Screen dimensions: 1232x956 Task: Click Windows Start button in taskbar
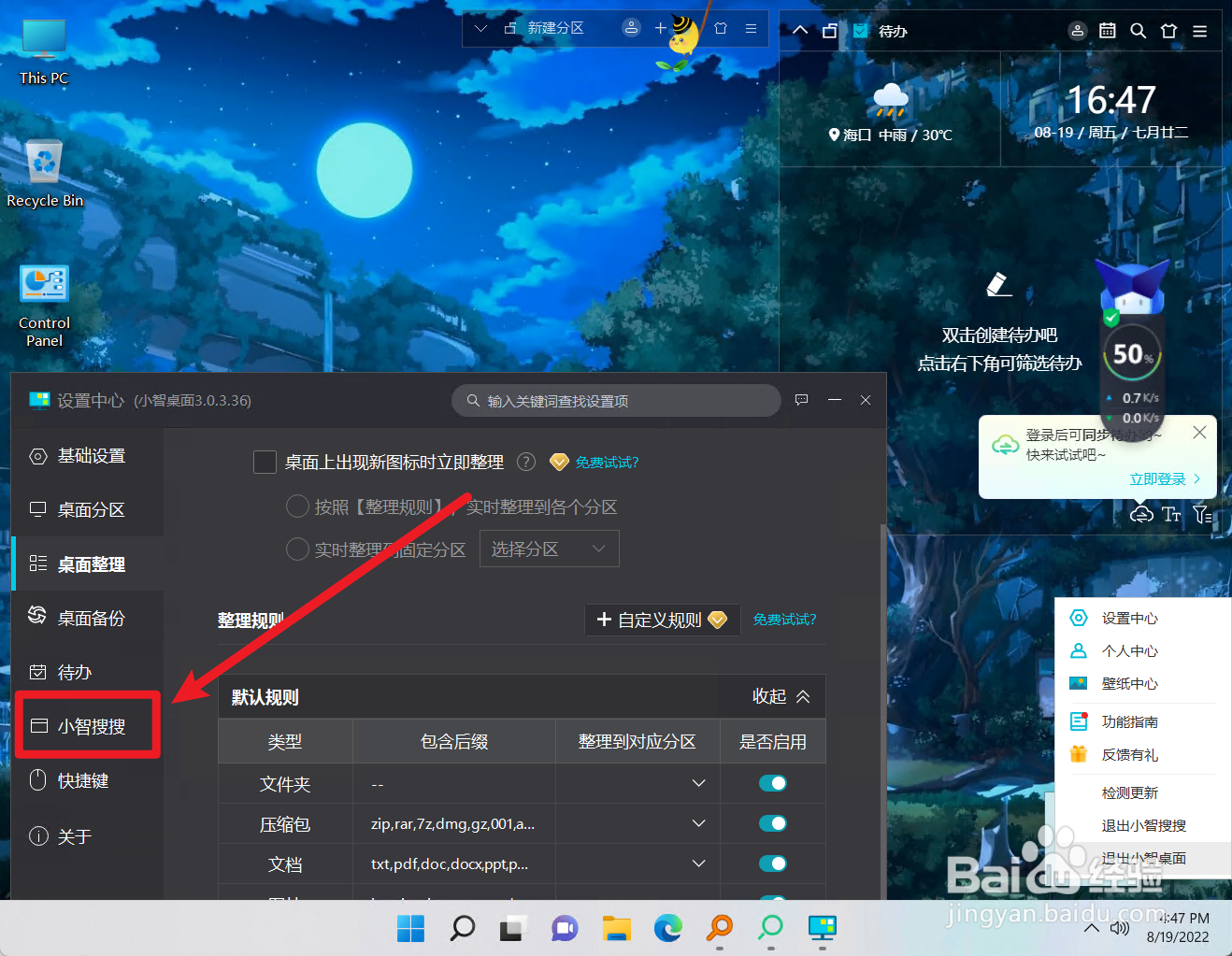[410, 928]
